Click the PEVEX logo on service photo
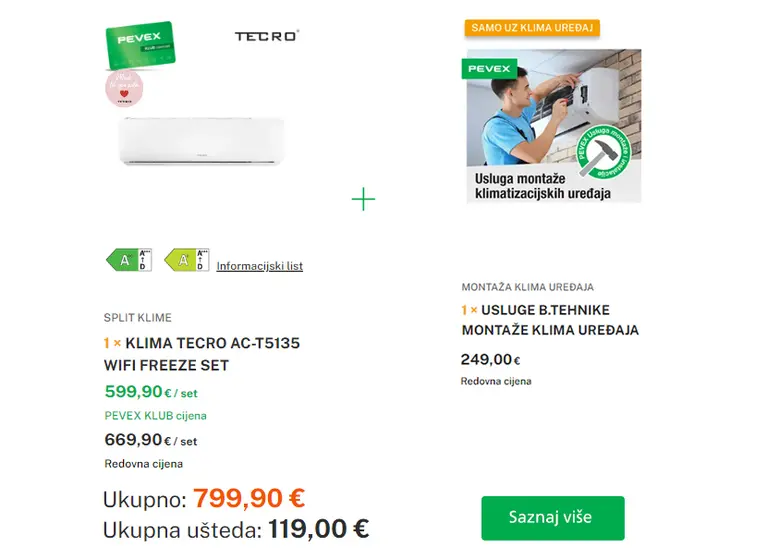This screenshot has width=767, height=559. tap(489, 69)
